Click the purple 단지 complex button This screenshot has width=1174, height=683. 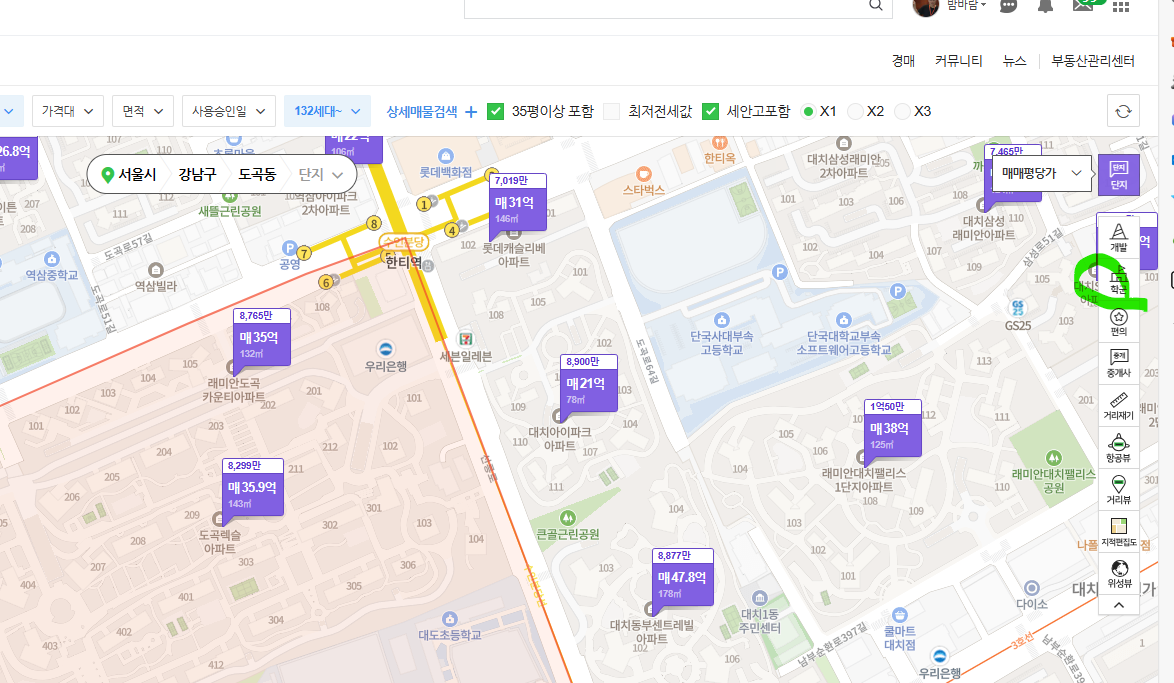1119,175
